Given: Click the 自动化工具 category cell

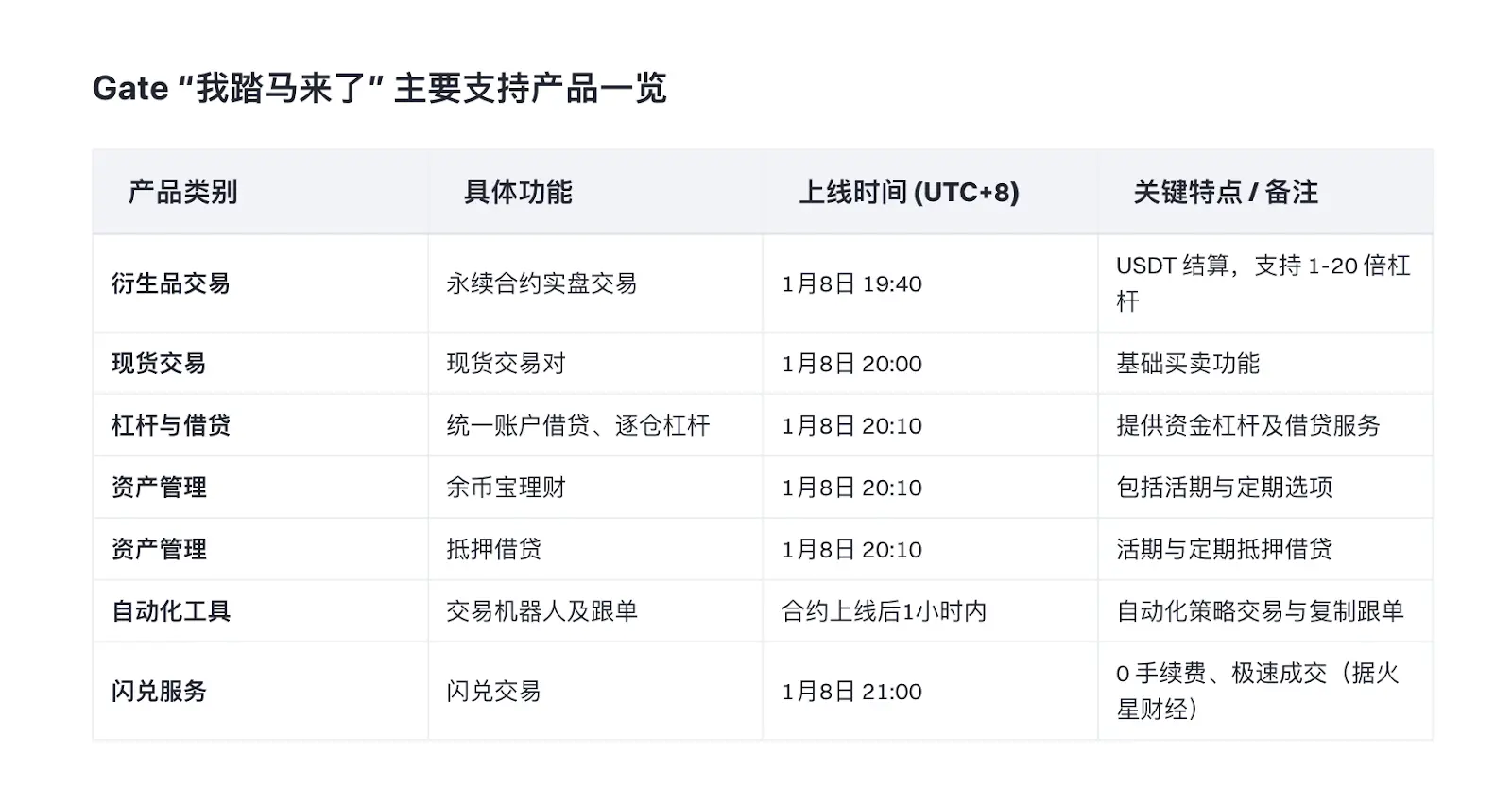Looking at the screenshot, I should (171, 611).
